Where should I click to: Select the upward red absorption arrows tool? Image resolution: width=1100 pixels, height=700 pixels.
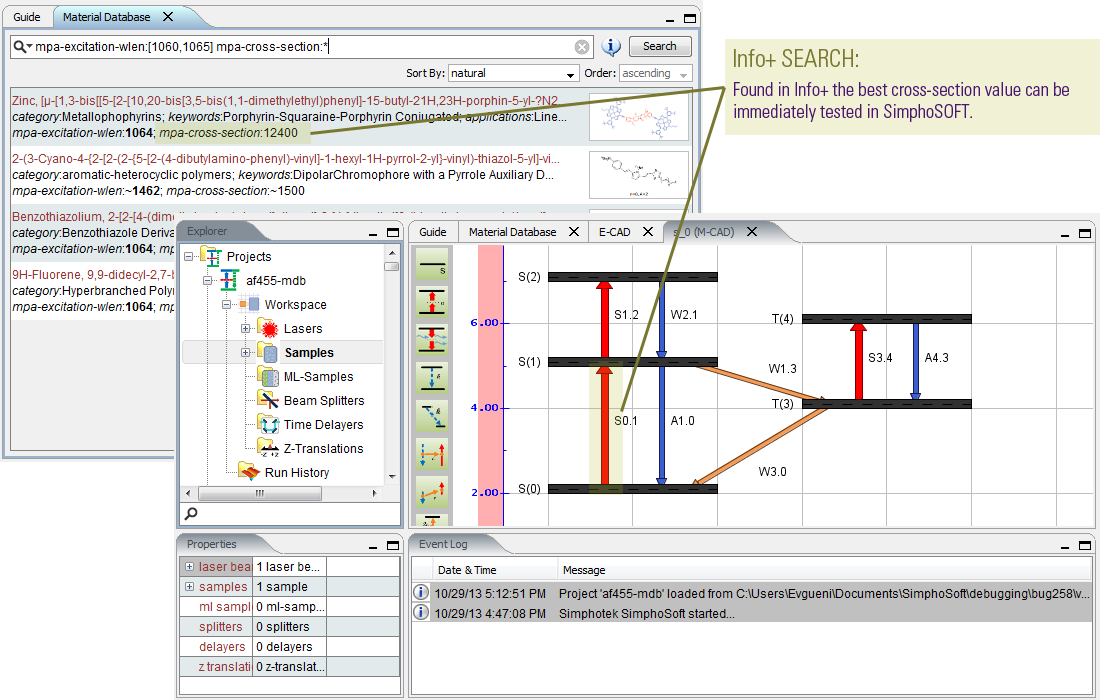(432, 302)
